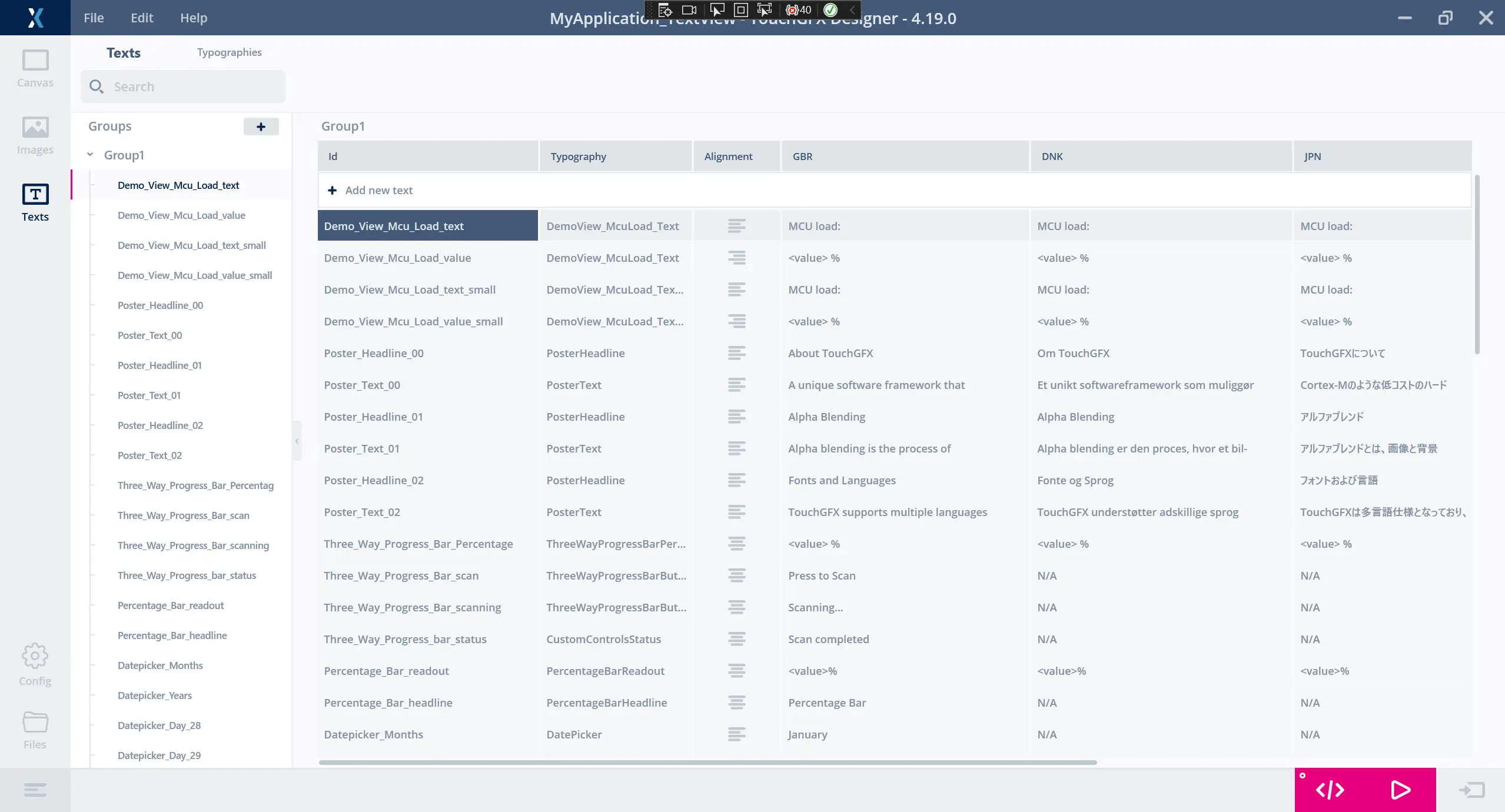Click the Run Target icon at bottom right
This screenshot has height=812, width=1505.
pyautogui.click(x=1471, y=790)
